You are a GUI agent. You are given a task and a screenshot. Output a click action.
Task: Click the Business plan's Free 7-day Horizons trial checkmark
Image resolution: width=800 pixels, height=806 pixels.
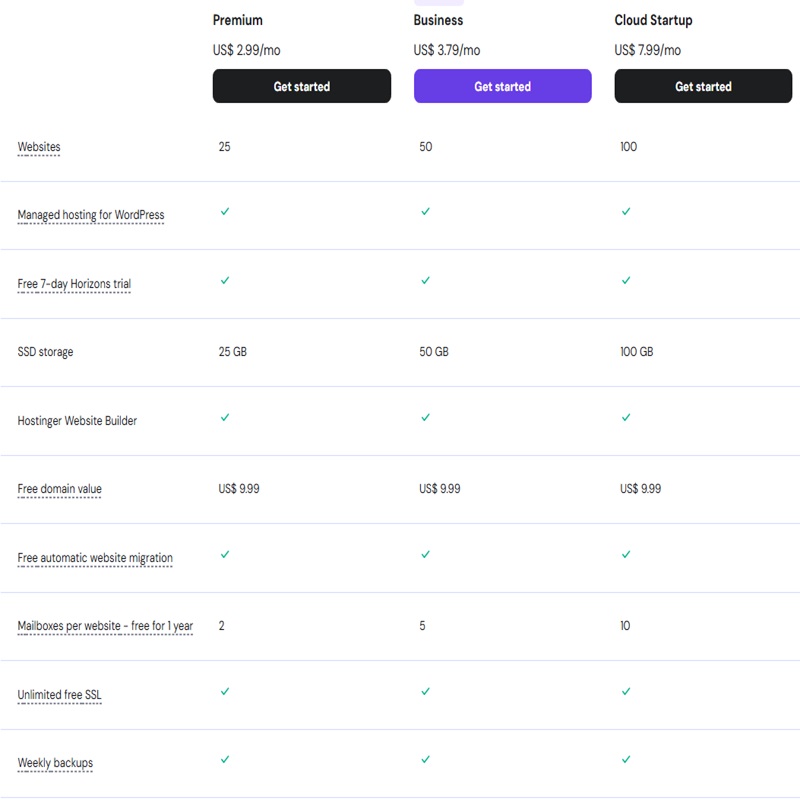[425, 282]
